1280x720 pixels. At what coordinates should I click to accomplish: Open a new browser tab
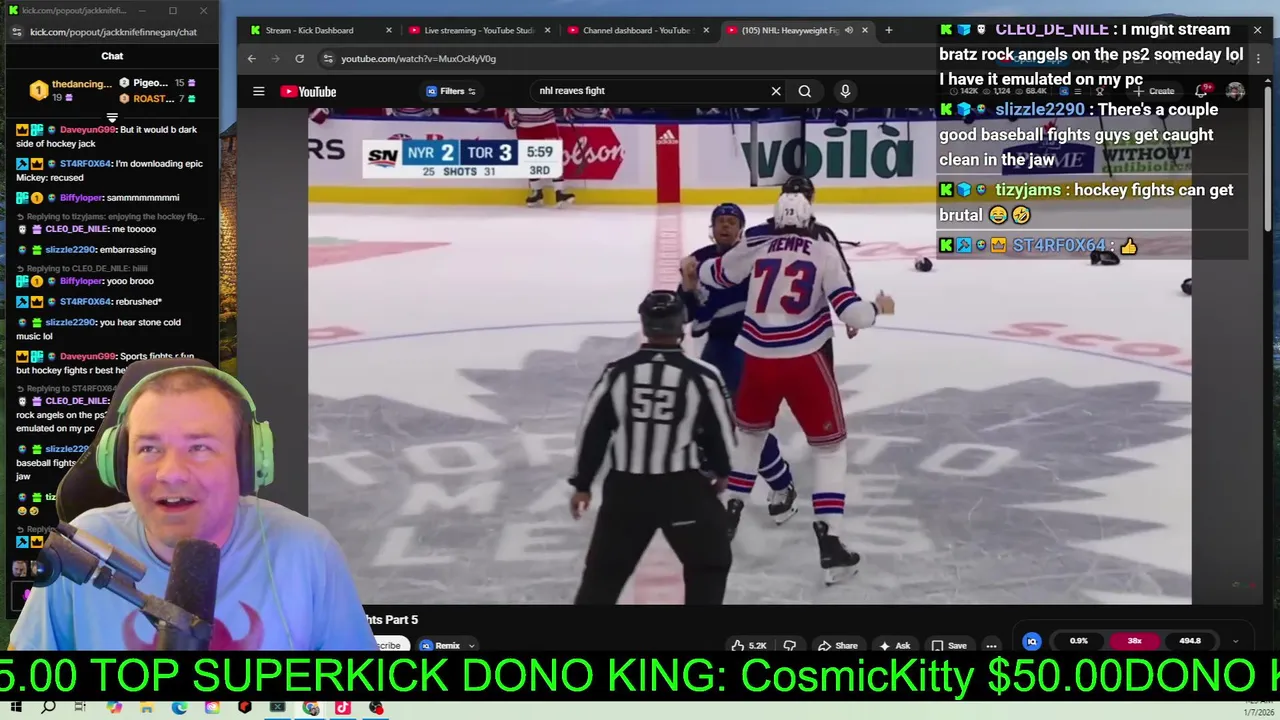coord(888,30)
